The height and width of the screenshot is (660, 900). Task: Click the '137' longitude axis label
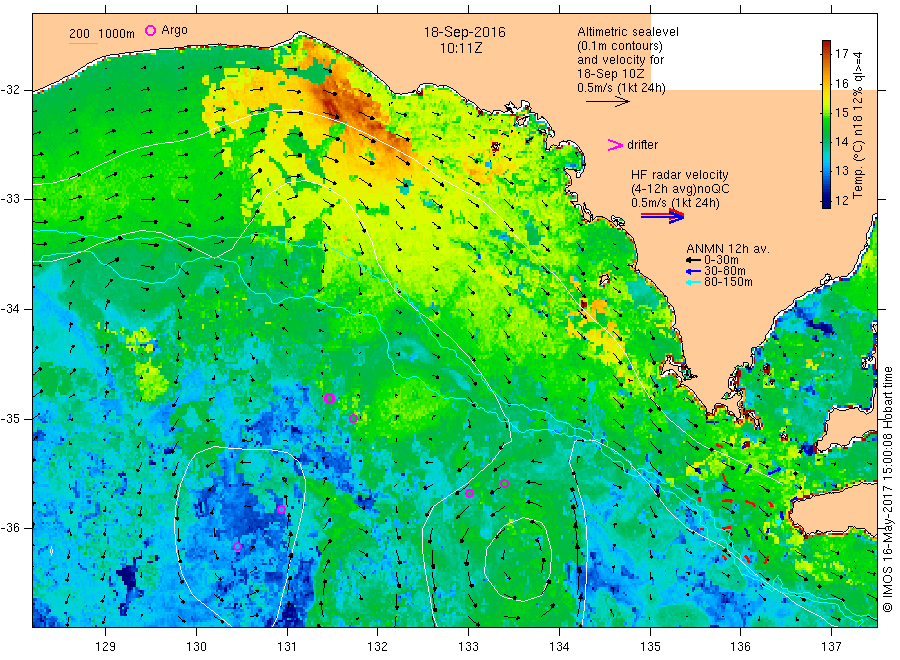click(x=832, y=647)
